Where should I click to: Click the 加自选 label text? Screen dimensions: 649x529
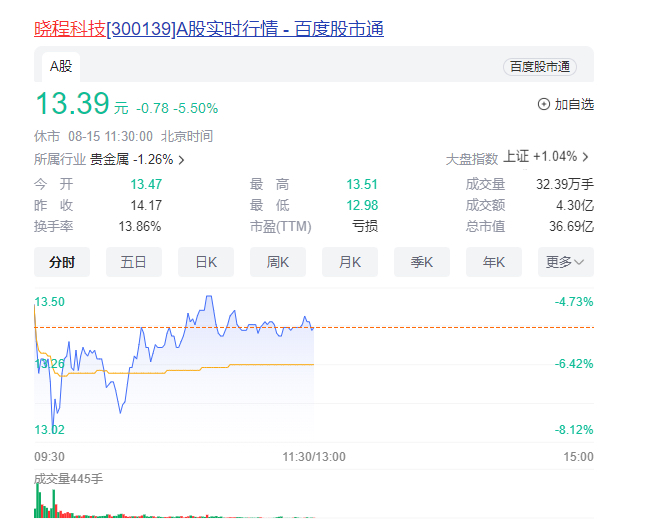pyautogui.click(x=574, y=104)
